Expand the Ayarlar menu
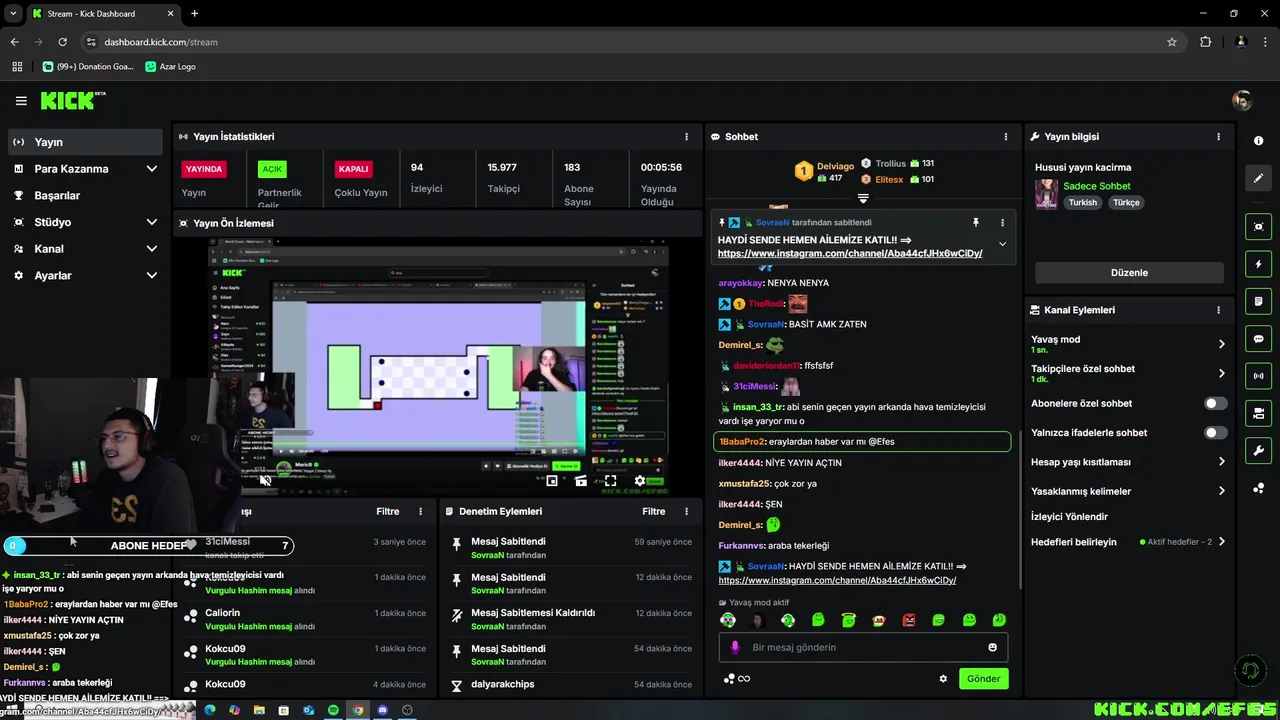The image size is (1280, 720). pos(85,276)
